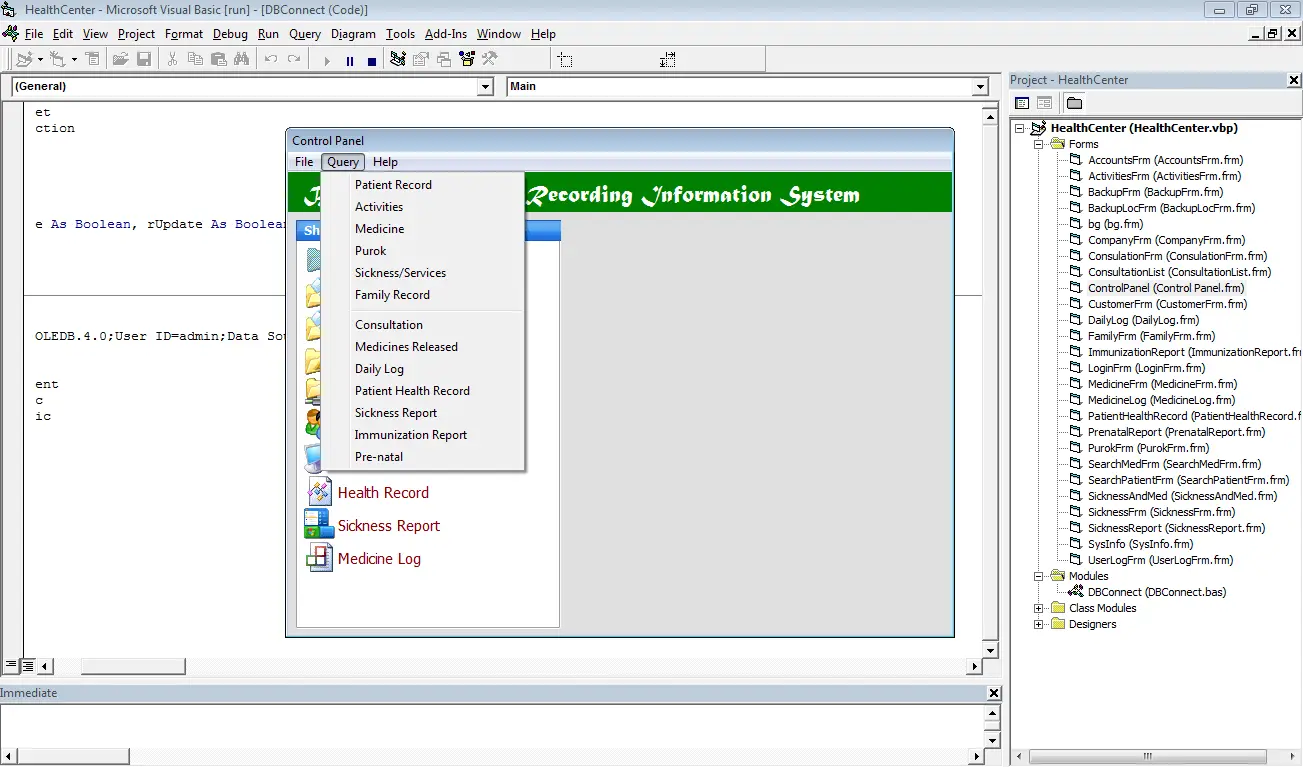The height and width of the screenshot is (767, 1303).
Task: Select AccountsFrm (AccountsFrm.frm) in the project tree
Action: click(1165, 160)
